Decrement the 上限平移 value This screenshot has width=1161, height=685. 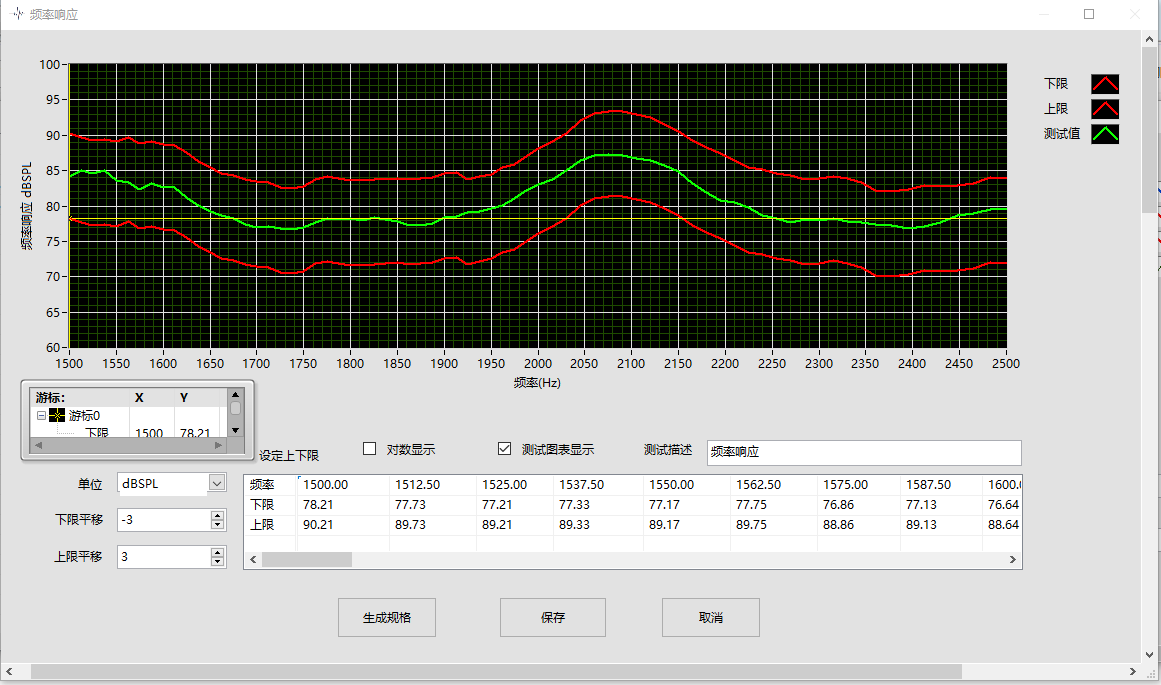point(217,561)
